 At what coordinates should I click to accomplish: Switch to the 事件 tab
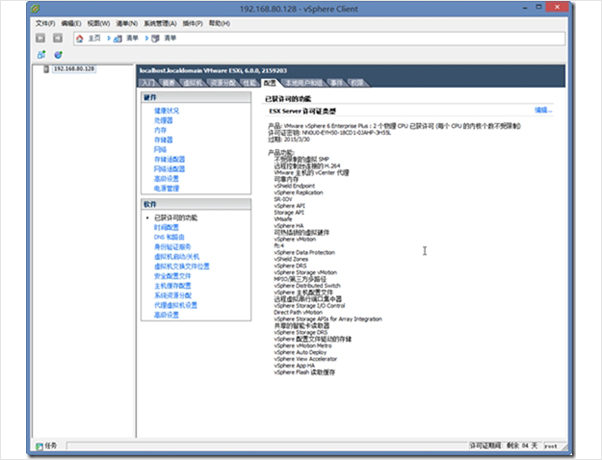click(x=337, y=83)
